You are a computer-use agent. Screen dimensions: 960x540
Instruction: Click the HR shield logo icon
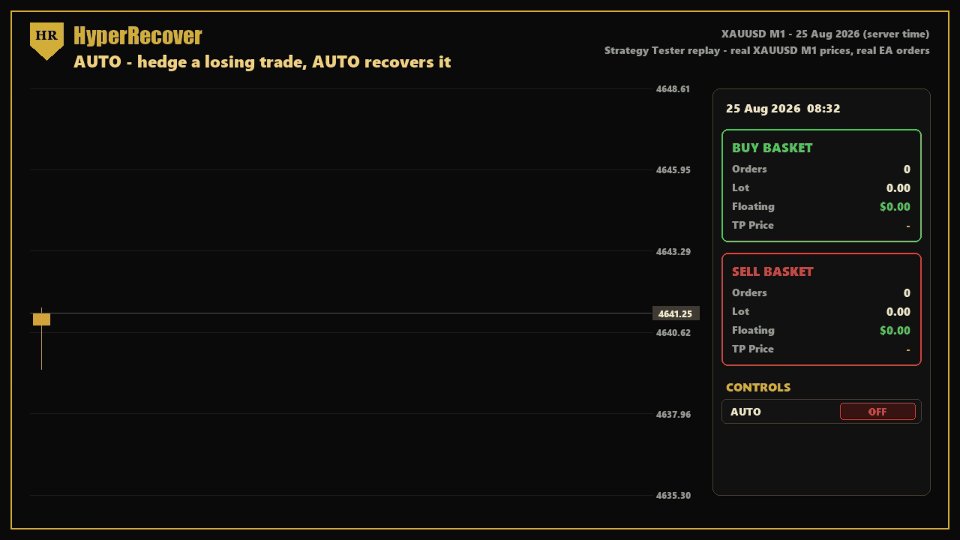point(47,40)
